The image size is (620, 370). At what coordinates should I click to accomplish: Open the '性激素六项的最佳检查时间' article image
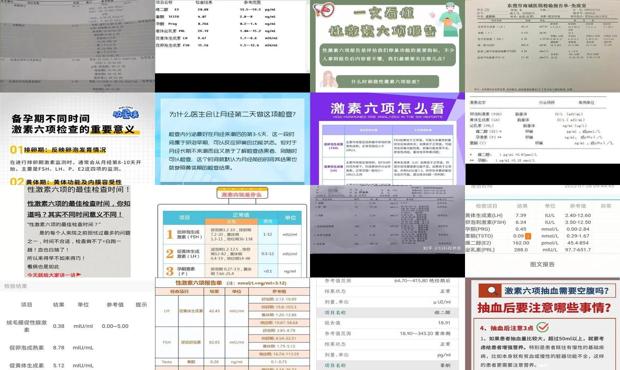[x=78, y=231]
